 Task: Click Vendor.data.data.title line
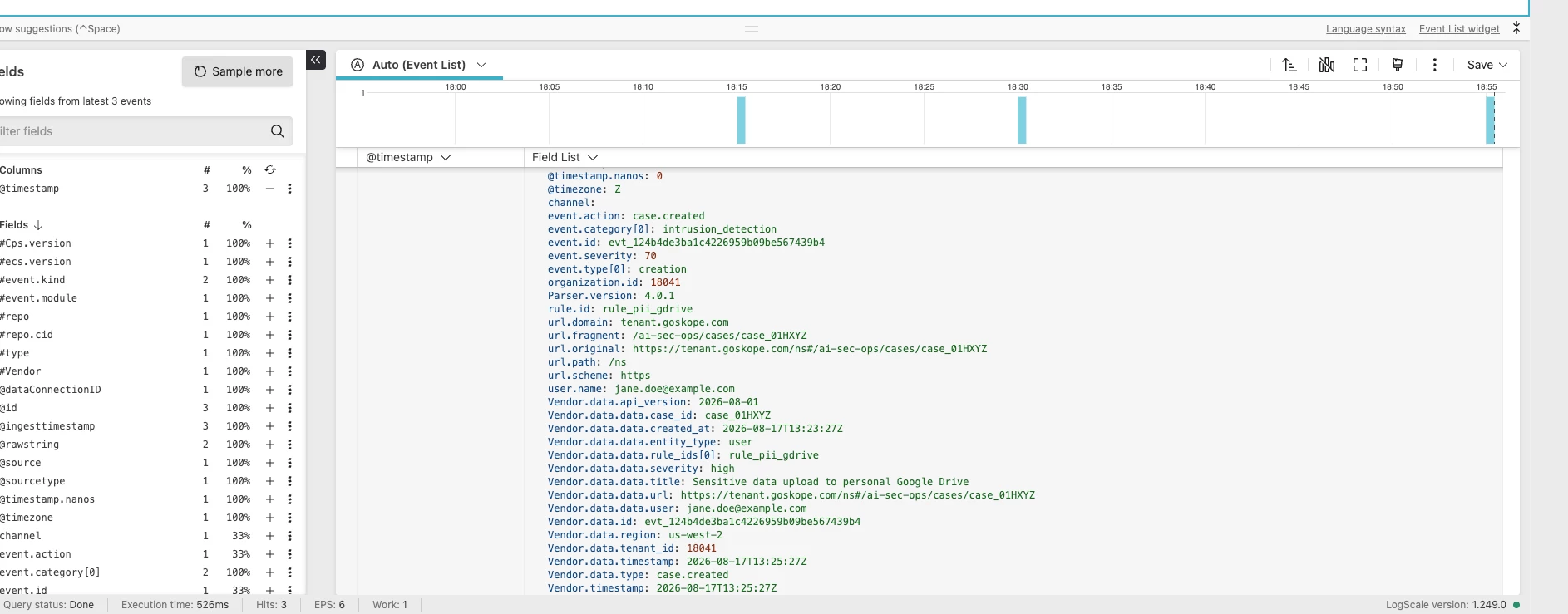click(x=758, y=482)
